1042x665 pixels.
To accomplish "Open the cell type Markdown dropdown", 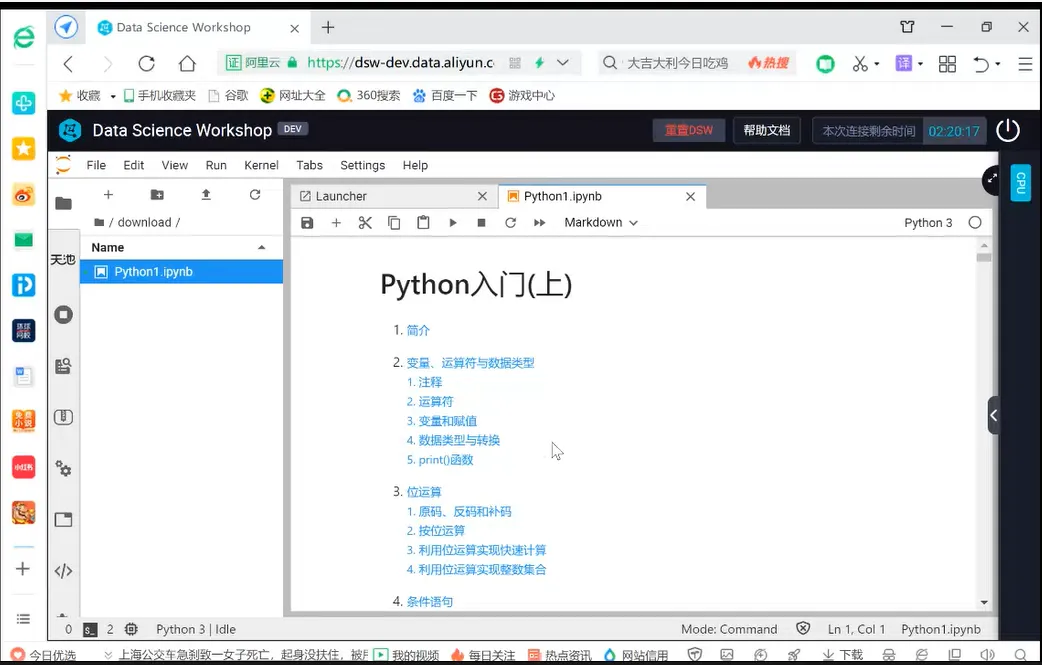I will pos(601,223).
